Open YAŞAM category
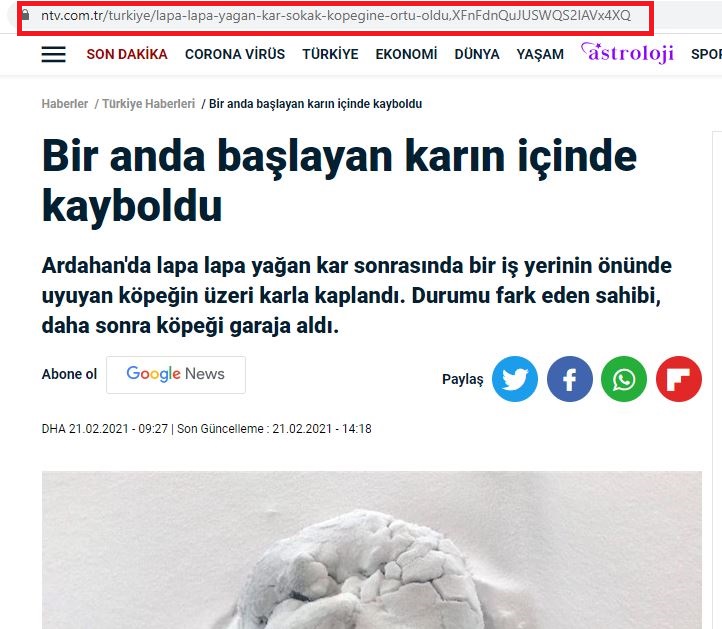The height and width of the screenshot is (629, 722). coord(540,54)
